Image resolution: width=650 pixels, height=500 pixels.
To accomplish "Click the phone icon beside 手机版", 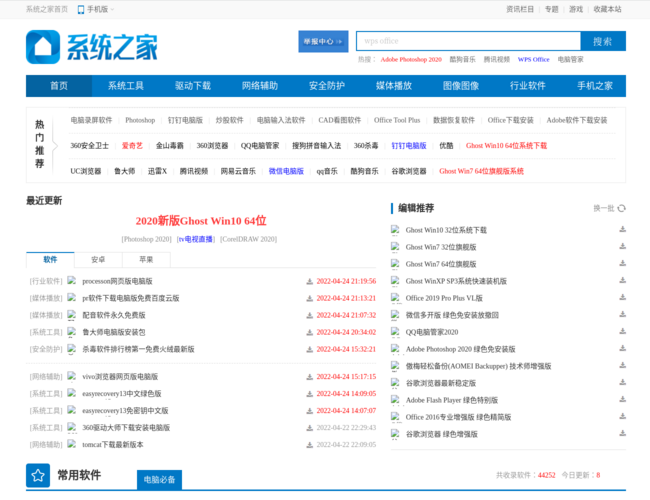I will 81,10.
